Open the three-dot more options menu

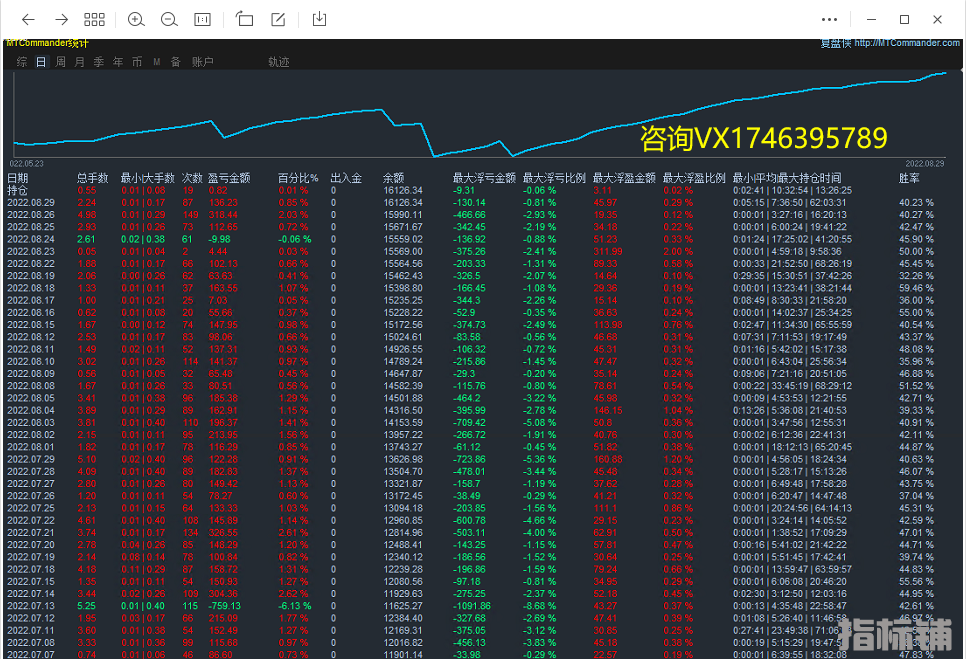click(x=829, y=19)
